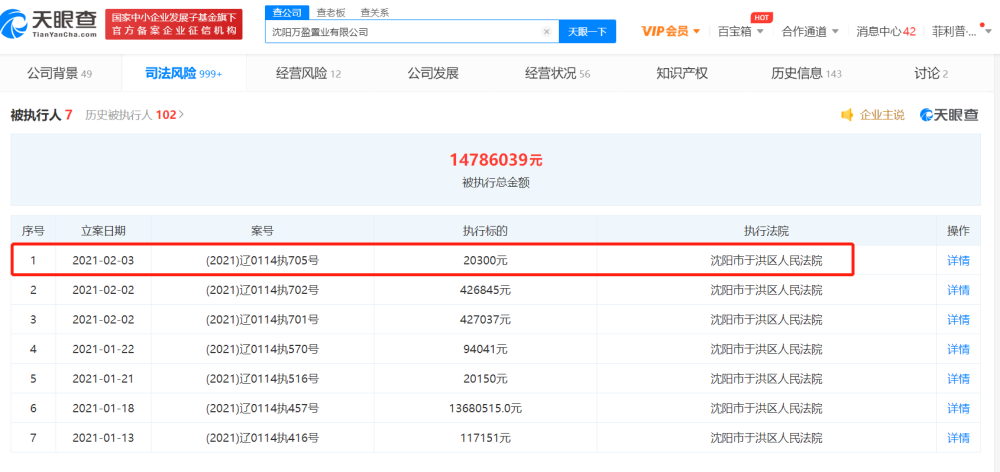Click the amount 94041元
Screen dimensions: 1000x472
485,350
